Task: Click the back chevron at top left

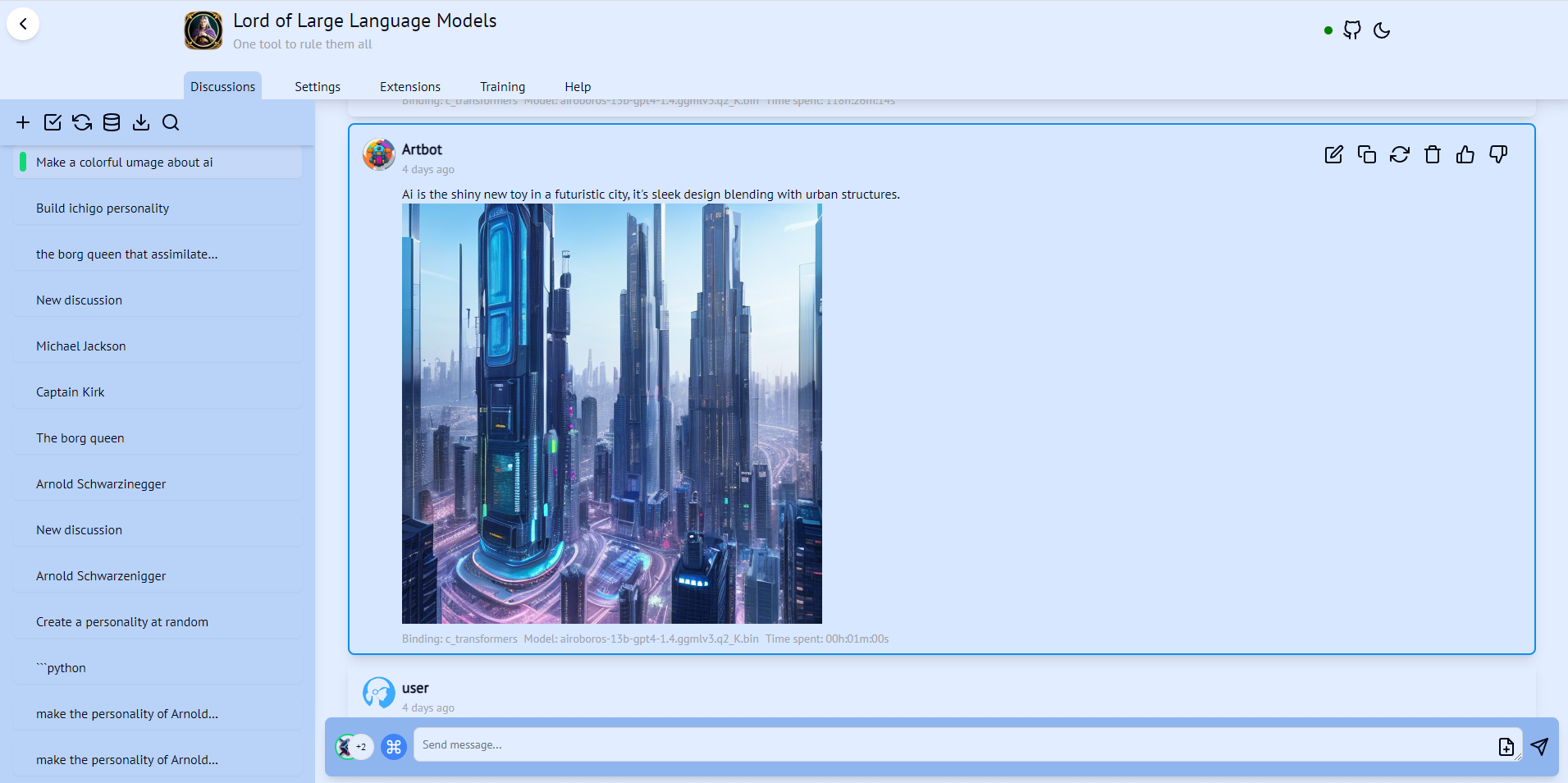Action: point(24,24)
